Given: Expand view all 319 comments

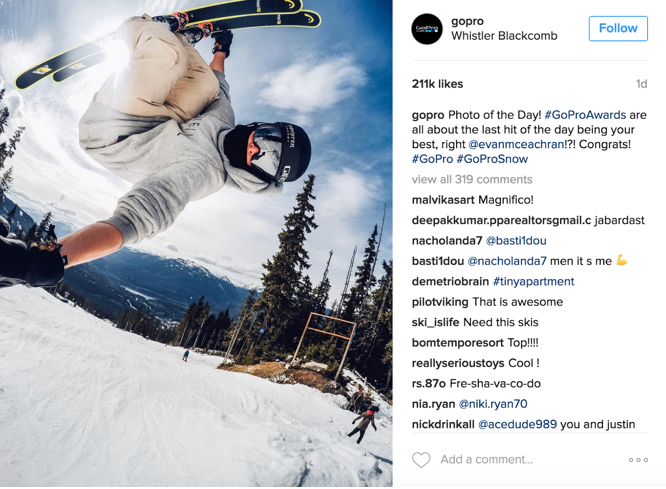Looking at the screenshot, I should click(x=472, y=179).
